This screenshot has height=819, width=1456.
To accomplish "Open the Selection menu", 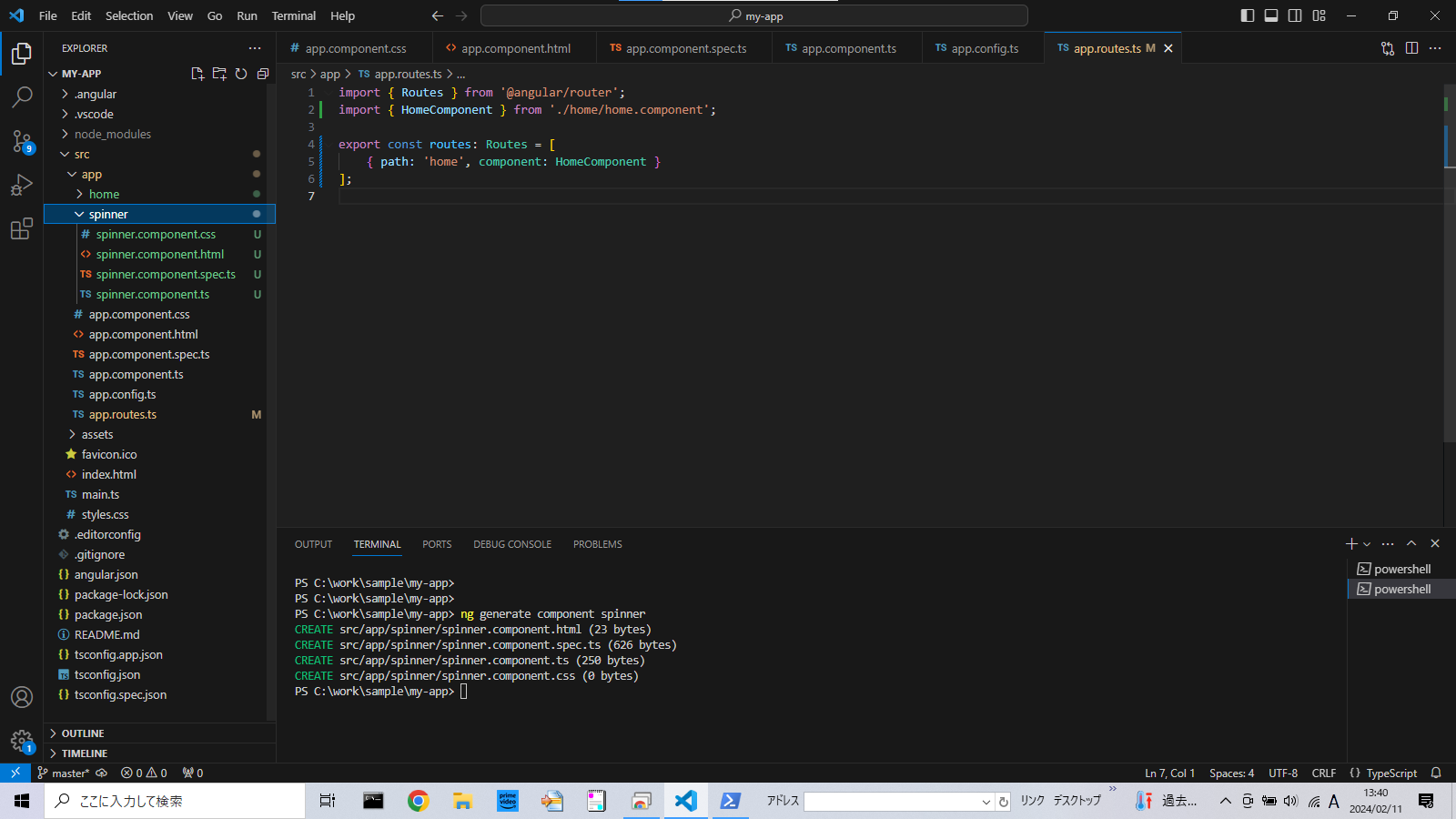I will point(129,15).
